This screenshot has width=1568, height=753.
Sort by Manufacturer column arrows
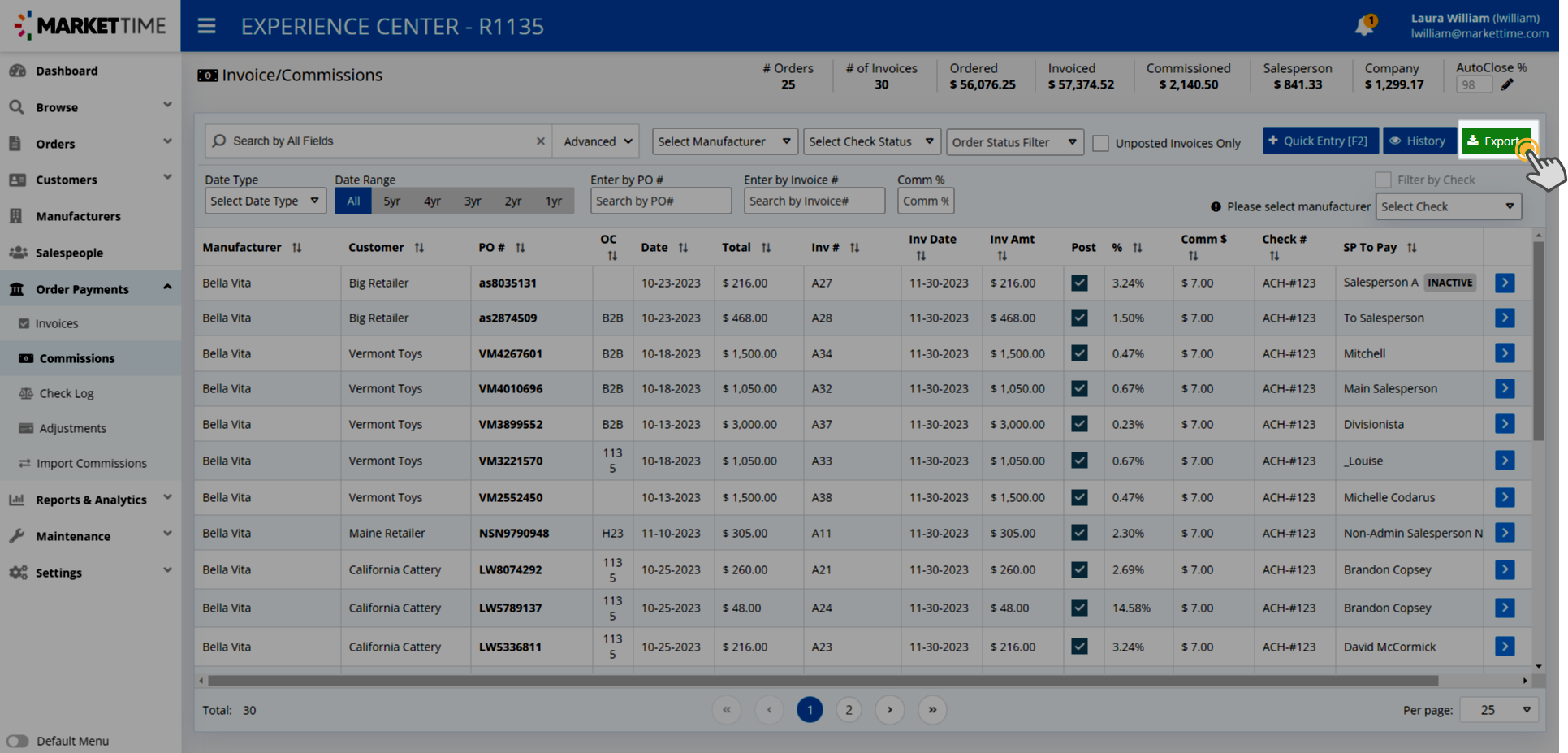point(297,248)
